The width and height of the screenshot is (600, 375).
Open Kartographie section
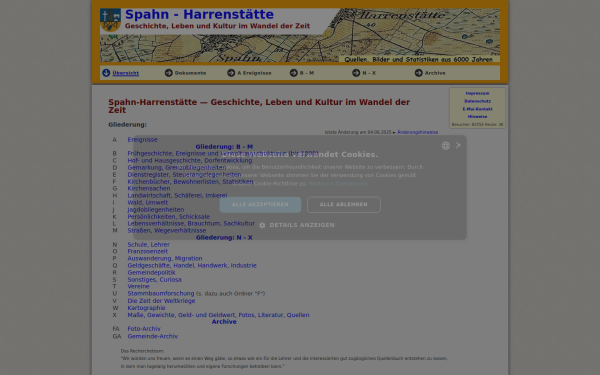tap(146, 308)
